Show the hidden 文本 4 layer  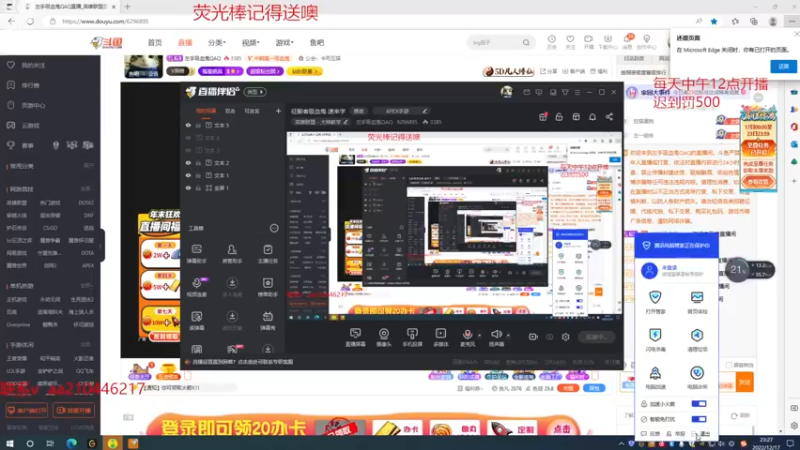[188, 138]
